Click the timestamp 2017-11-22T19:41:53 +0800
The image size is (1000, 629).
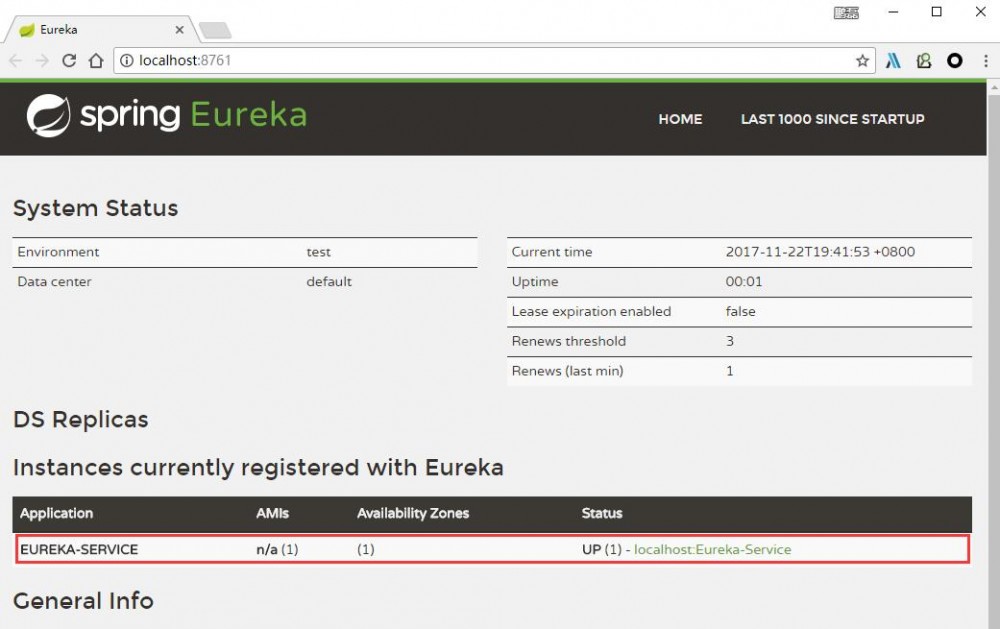pyautogui.click(x=820, y=252)
